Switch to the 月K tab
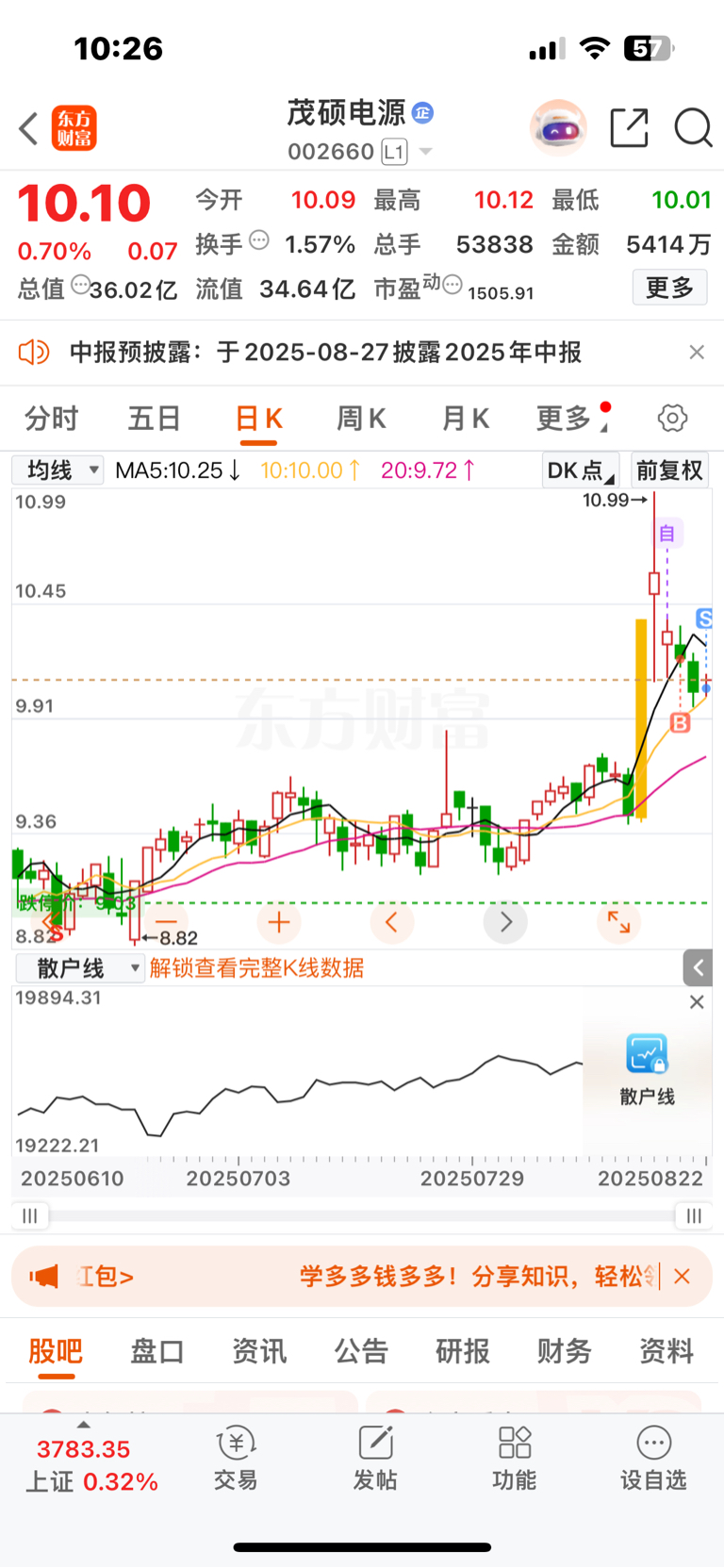This screenshot has height=1568, width=724. coord(466,419)
